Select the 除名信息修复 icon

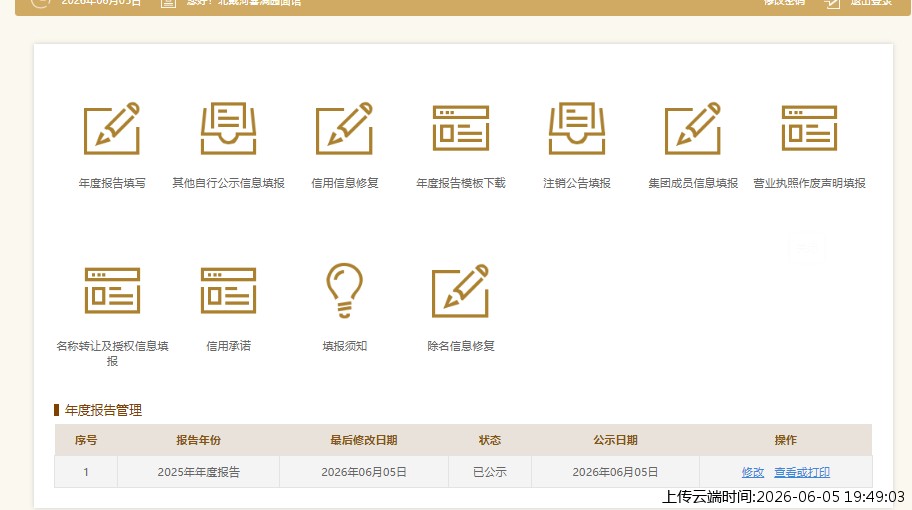(461, 291)
